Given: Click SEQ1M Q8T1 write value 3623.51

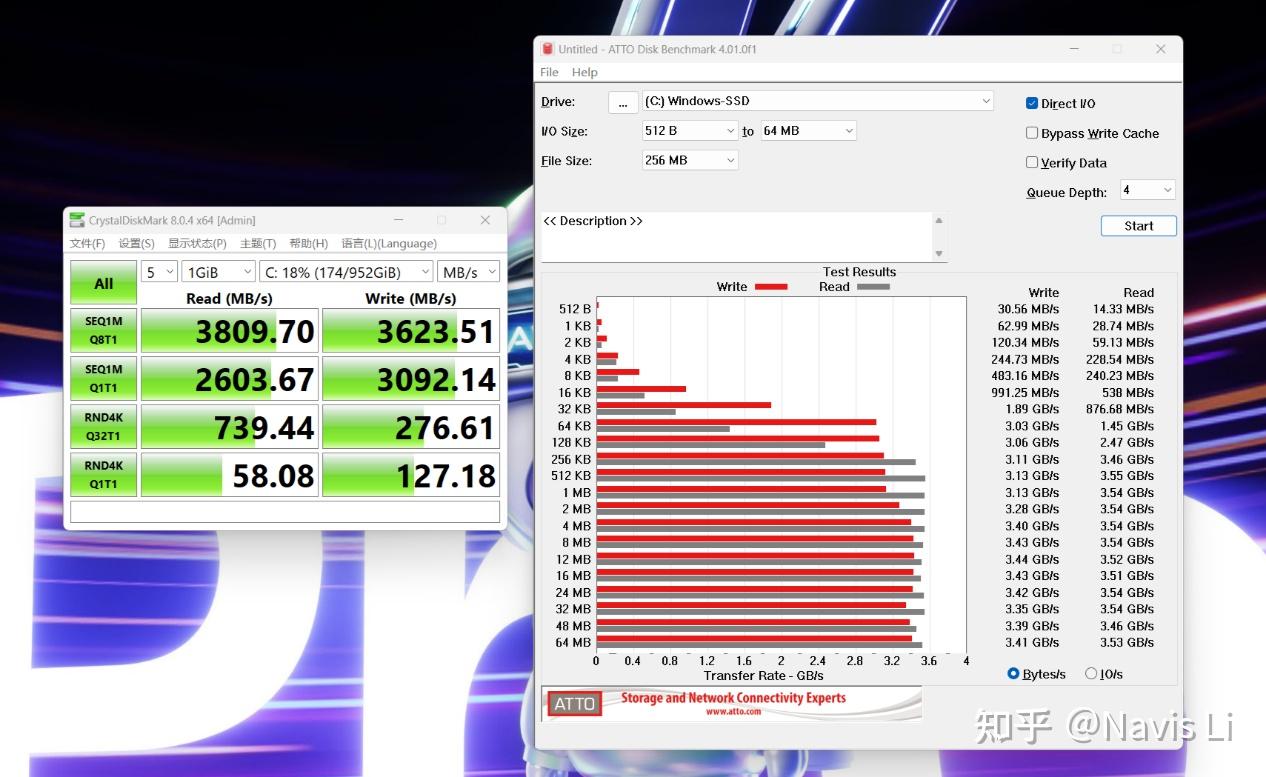Looking at the screenshot, I should [411, 331].
